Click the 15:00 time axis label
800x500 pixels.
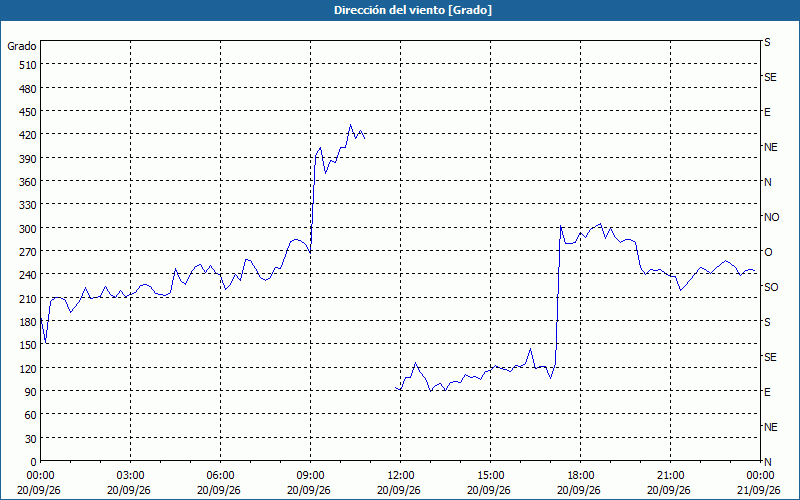pos(490,476)
